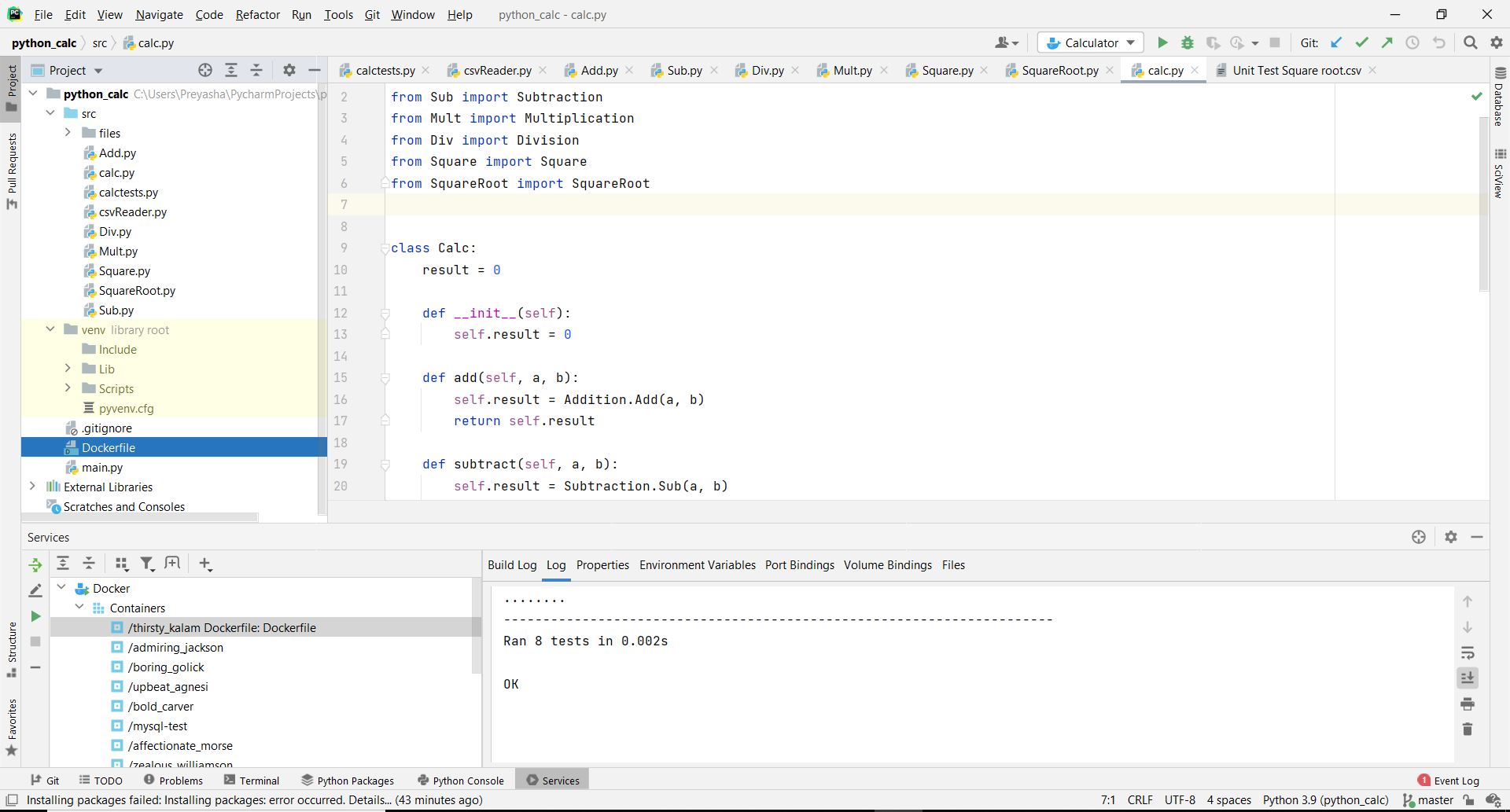Collapse the venv folder
The image size is (1510, 812).
coord(50,329)
